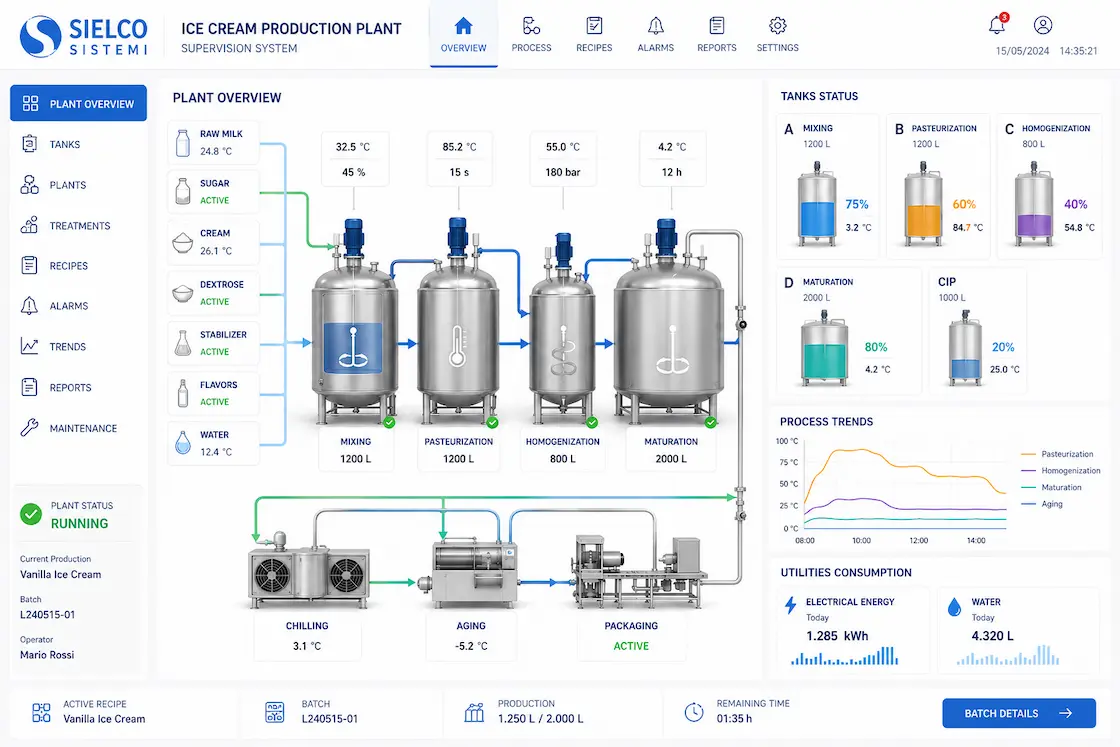Click the 180 bar pressure readout

tap(563, 172)
